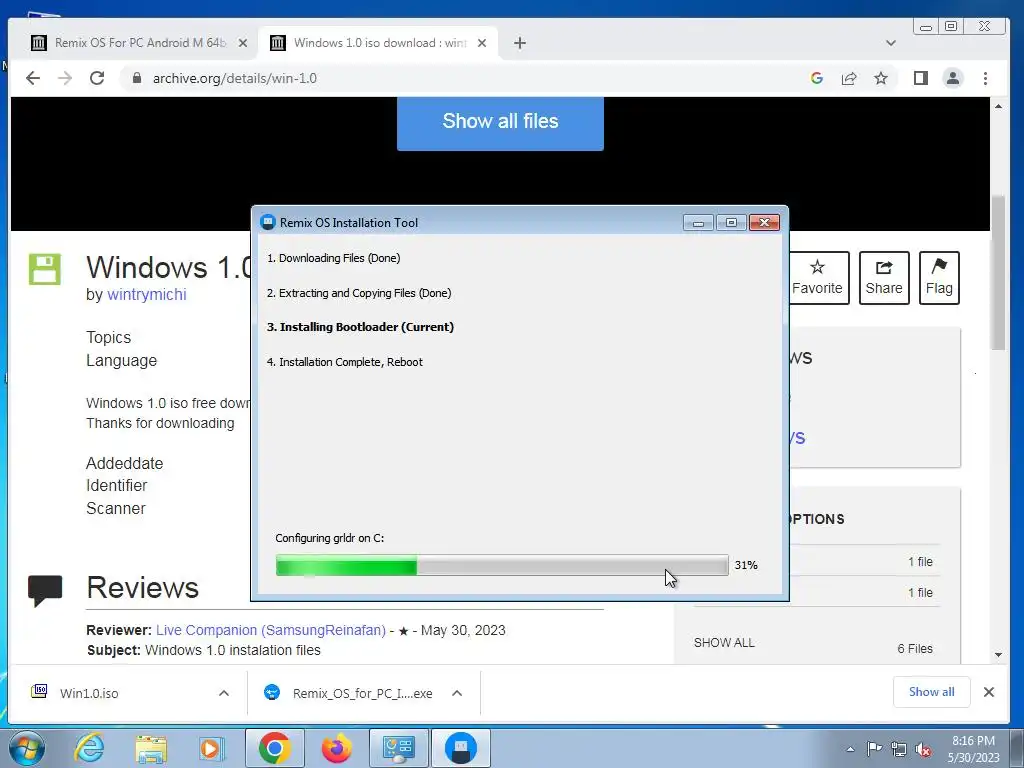Click step 3 Installing Bootloader (Current)

coord(360,327)
